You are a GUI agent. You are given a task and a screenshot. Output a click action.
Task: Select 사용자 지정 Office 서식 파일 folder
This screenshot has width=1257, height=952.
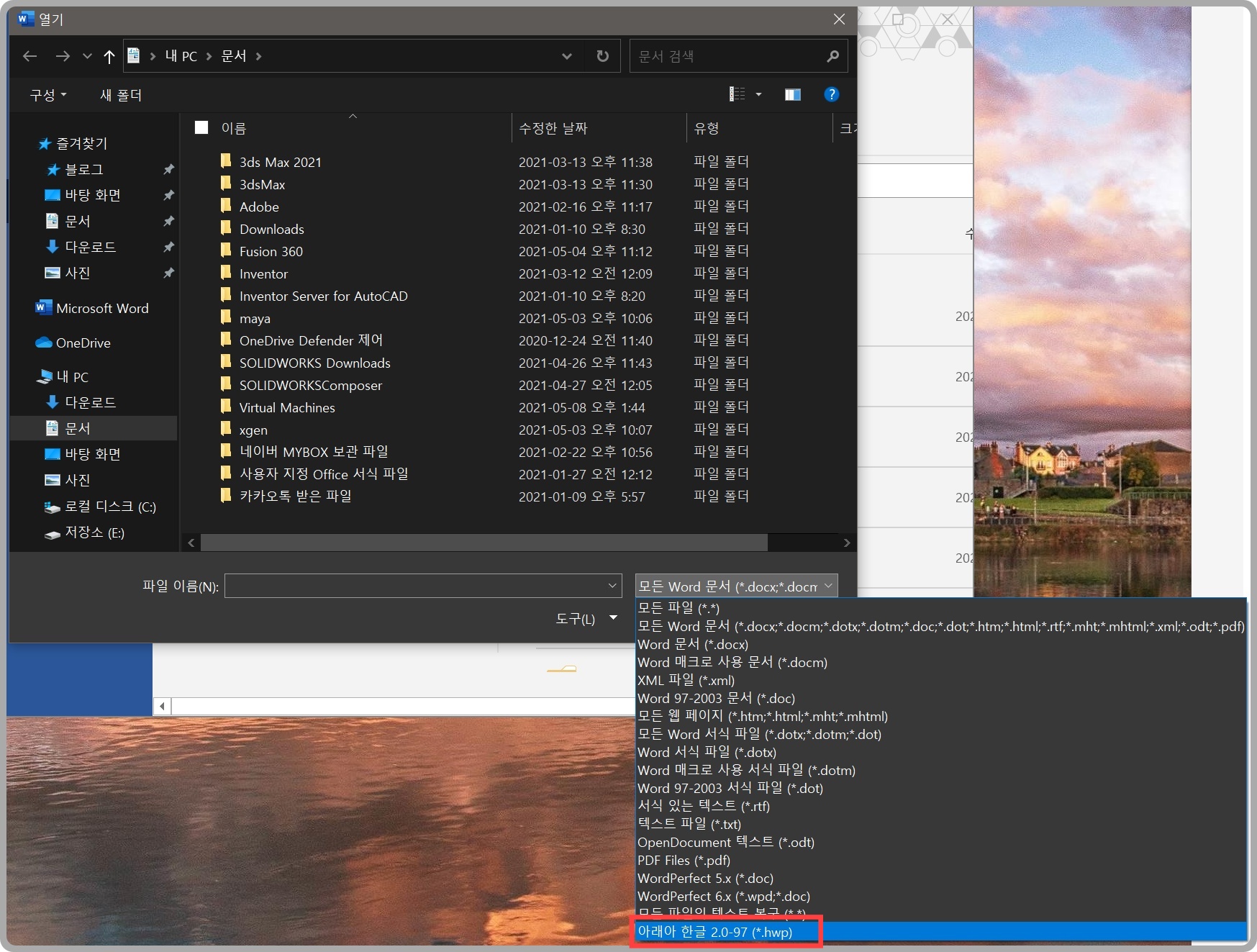click(x=324, y=473)
